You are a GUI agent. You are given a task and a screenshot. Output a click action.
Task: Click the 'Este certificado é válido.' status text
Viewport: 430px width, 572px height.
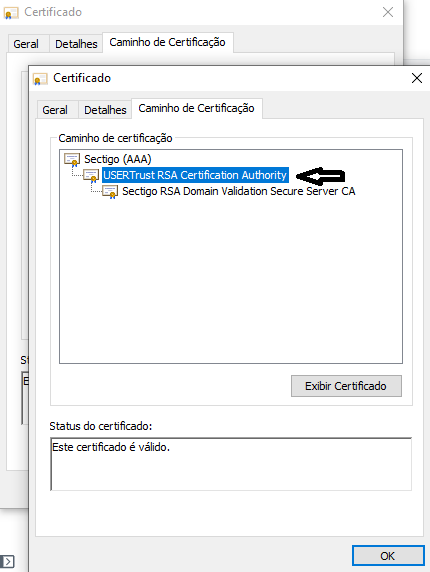point(111,447)
